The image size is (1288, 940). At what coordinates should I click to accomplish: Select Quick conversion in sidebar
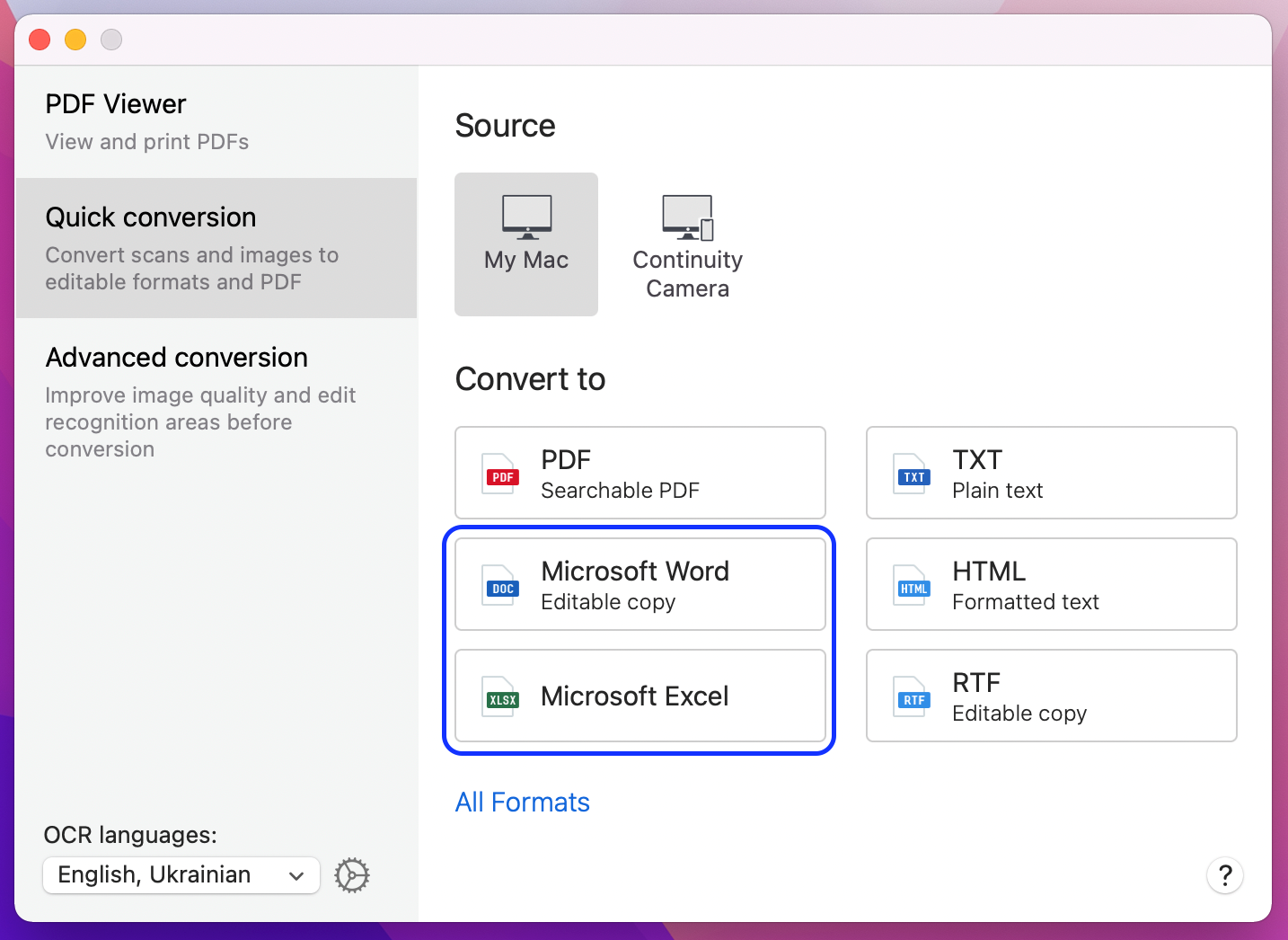click(216, 248)
